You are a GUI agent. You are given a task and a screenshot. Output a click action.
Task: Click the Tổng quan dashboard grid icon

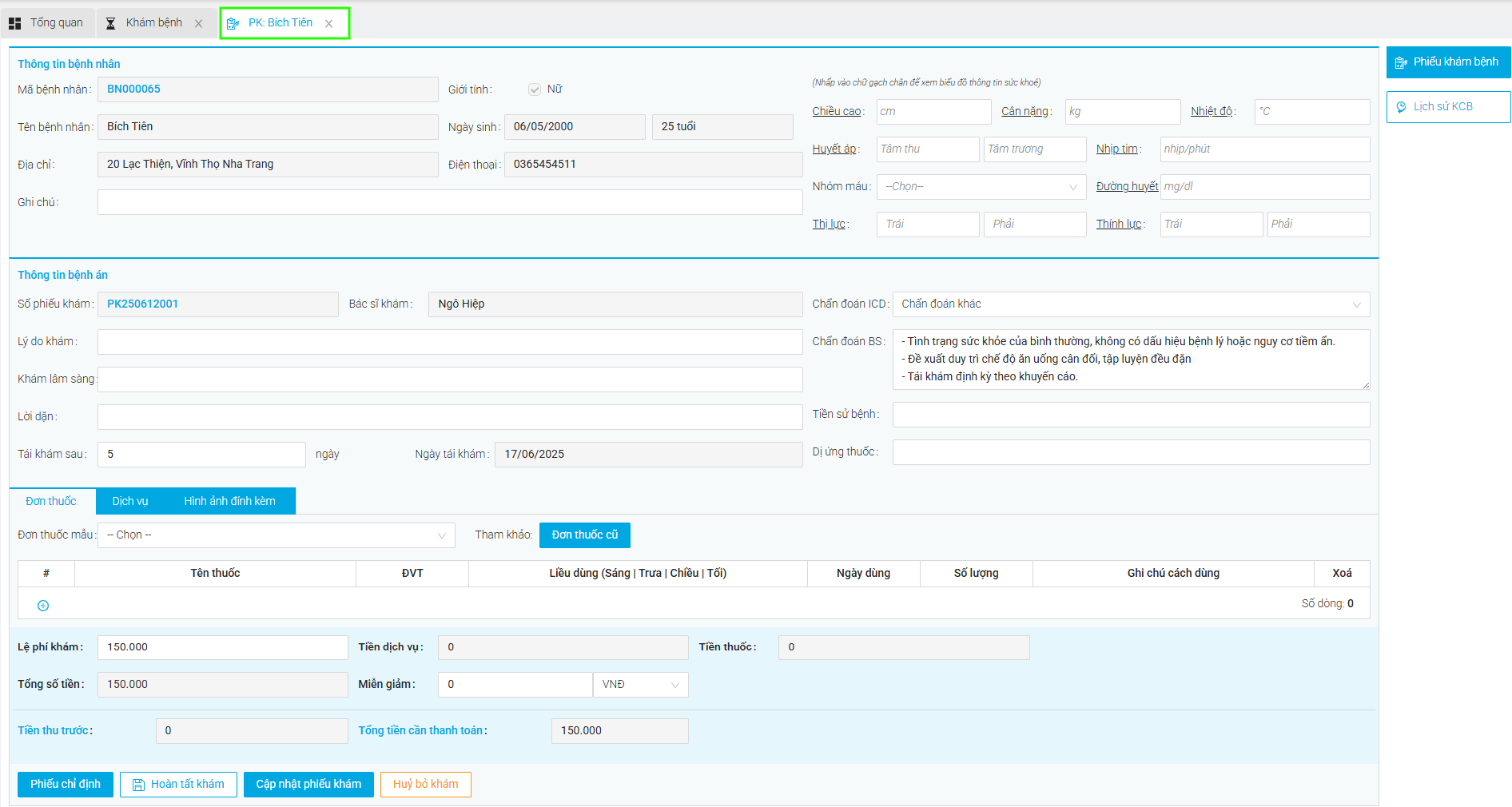click(14, 24)
